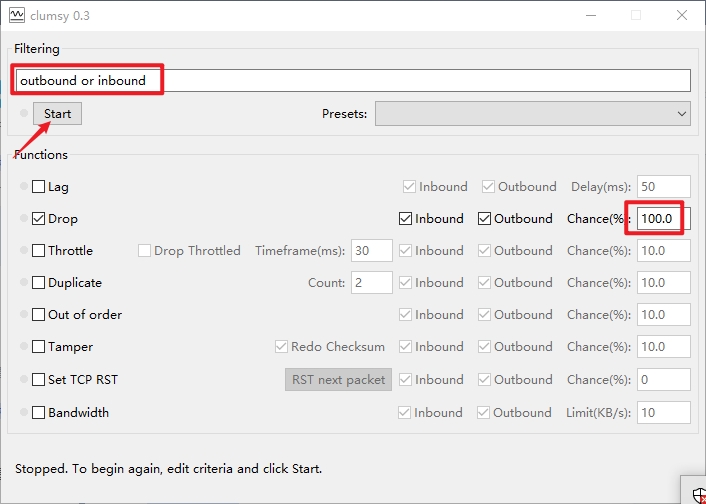The width and height of the screenshot is (706, 504).
Task: Click the indicator dot next to Lag
Action: [x=24, y=187]
